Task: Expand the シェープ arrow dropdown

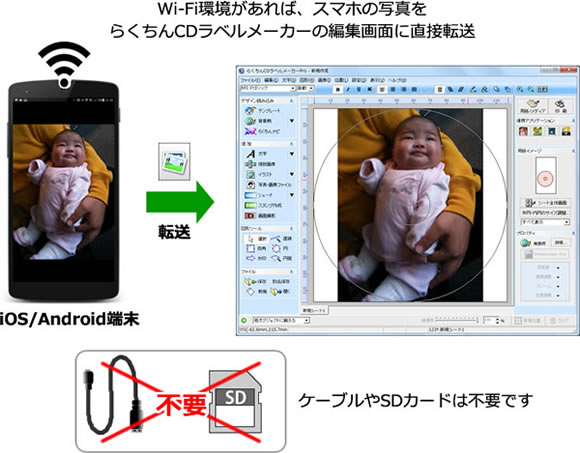Action: coord(292,195)
